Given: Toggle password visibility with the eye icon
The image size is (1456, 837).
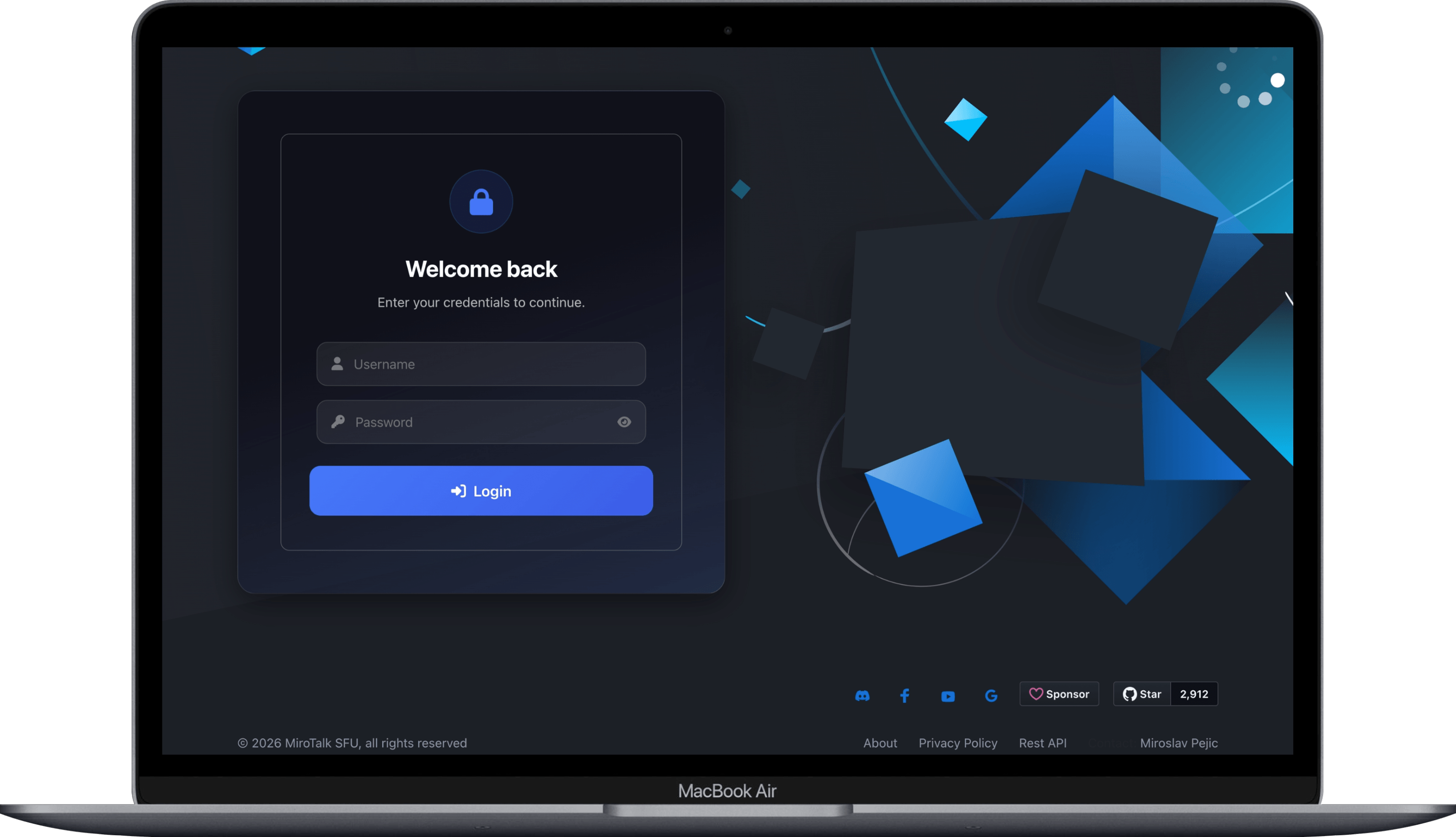Looking at the screenshot, I should (624, 422).
